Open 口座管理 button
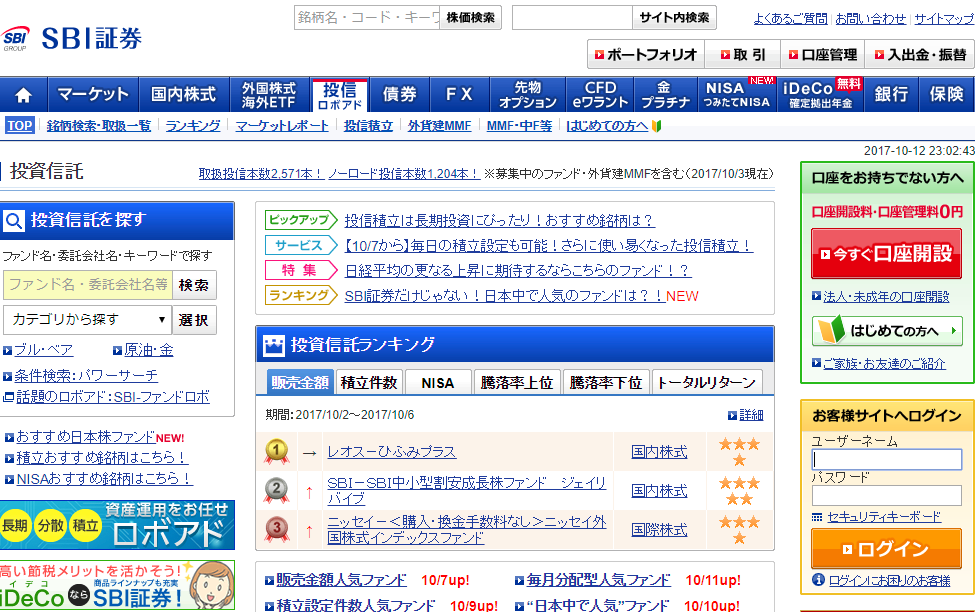The height and width of the screenshot is (612, 975). point(823,55)
